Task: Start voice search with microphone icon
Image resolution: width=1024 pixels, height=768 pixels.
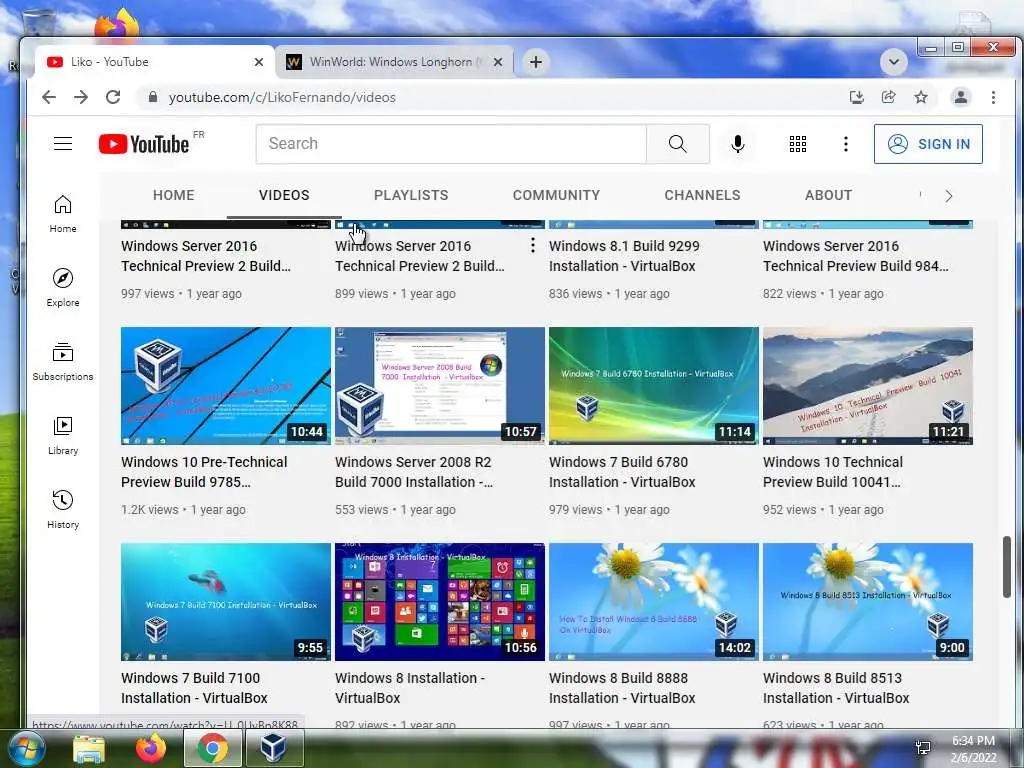Action: click(737, 144)
